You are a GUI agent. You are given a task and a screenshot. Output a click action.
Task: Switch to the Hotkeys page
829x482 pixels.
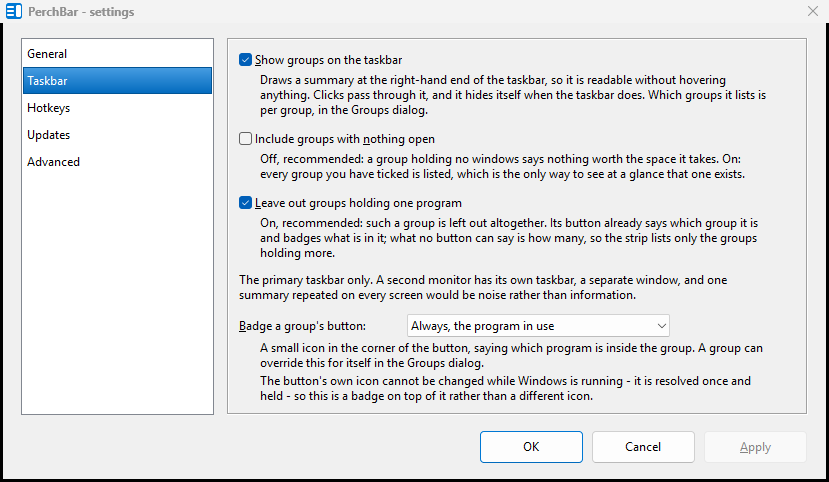(117, 107)
